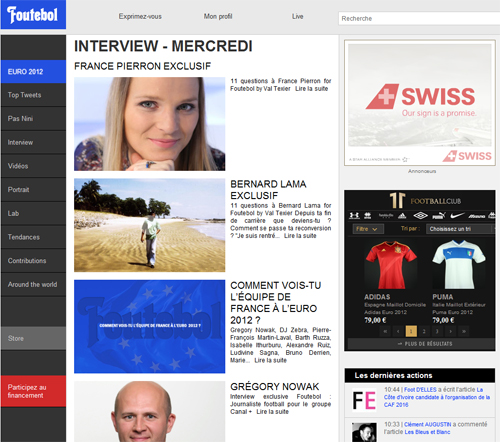Choose the Umbro diamond brand icon
The height and width of the screenshot is (442, 500).
[420, 216]
